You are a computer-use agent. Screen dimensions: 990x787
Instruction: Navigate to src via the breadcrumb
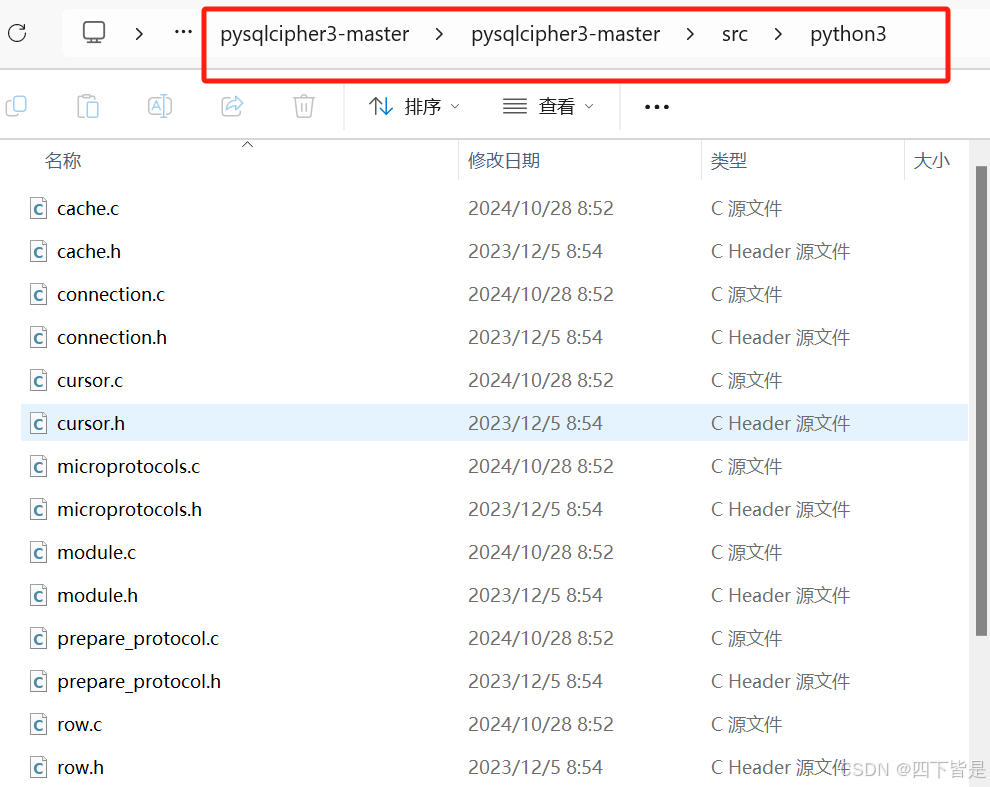(734, 33)
